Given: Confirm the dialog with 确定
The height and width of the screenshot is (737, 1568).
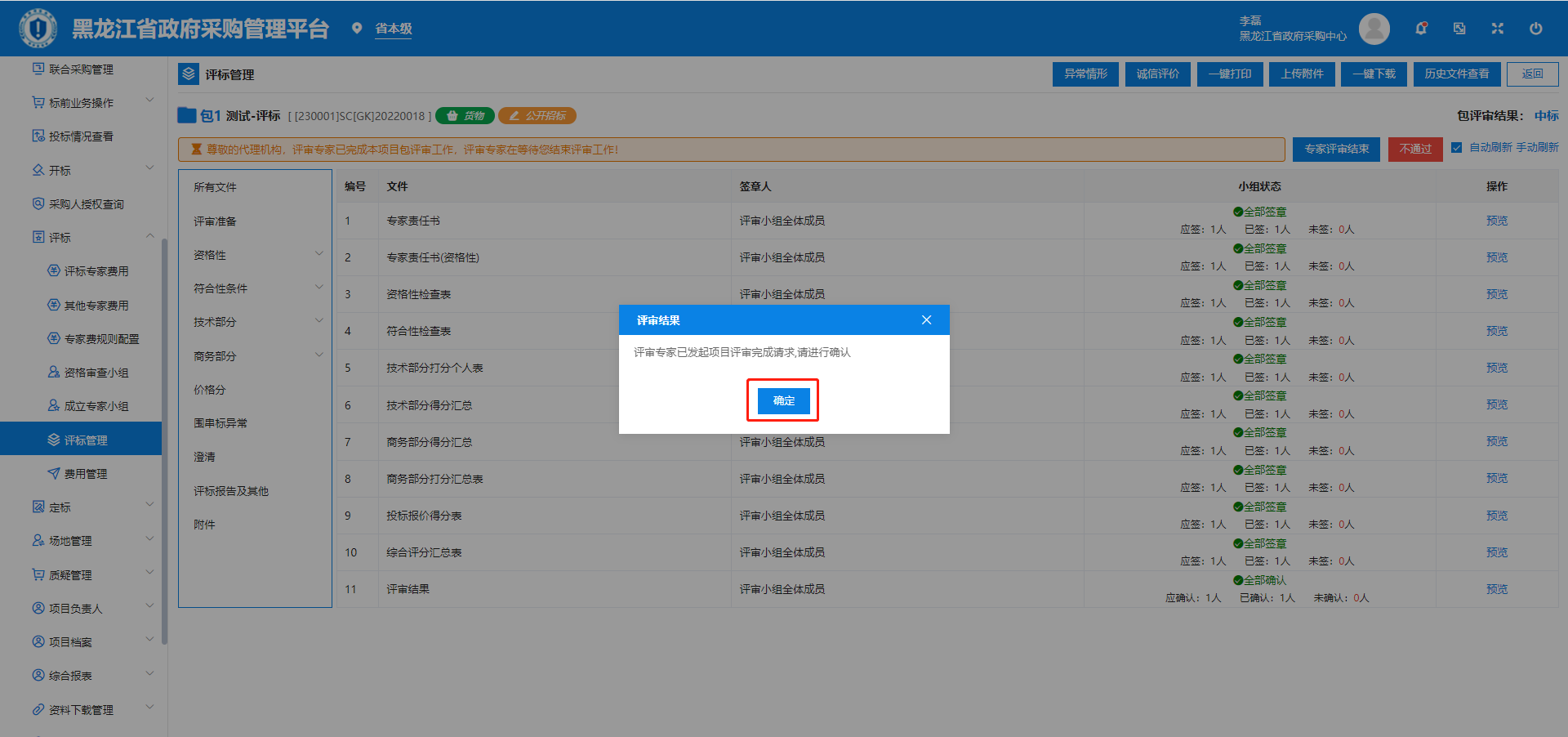Looking at the screenshot, I should coord(784,400).
